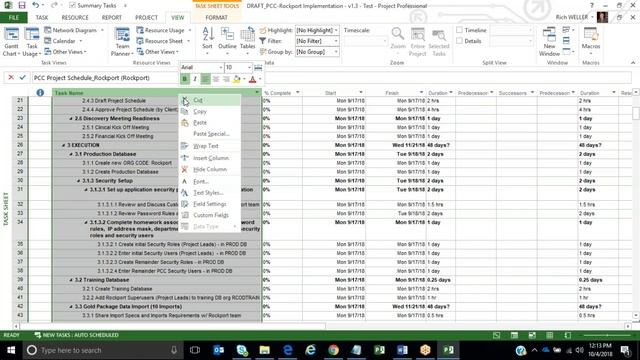Choose Insert Column from the context menu
The width and height of the screenshot is (640, 360).
pyautogui.click(x=209, y=158)
